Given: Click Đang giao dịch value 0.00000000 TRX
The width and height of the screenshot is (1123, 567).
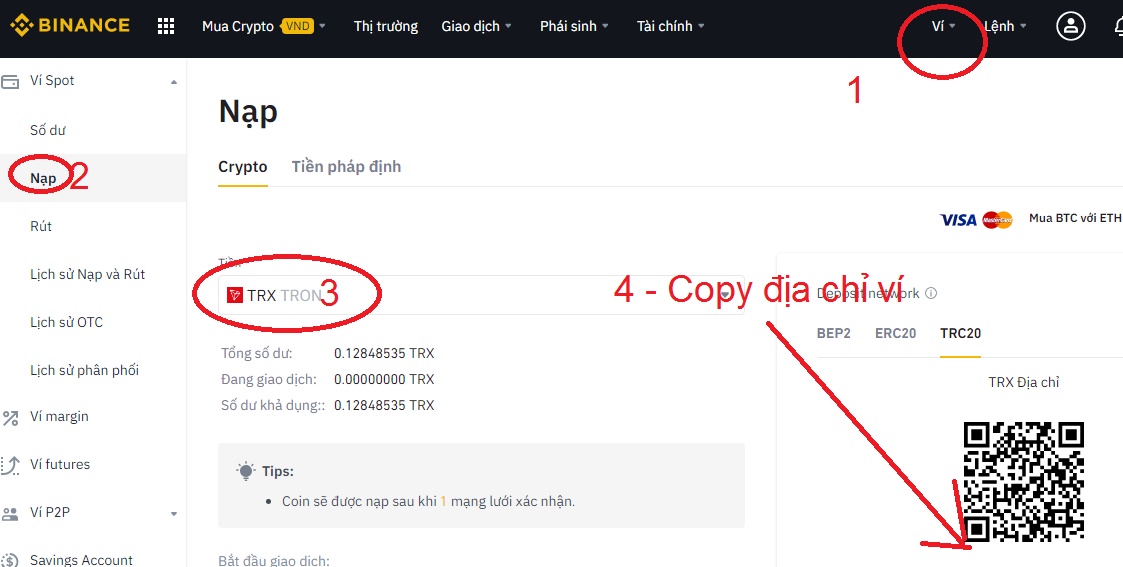Looking at the screenshot, I should click(x=384, y=379).
